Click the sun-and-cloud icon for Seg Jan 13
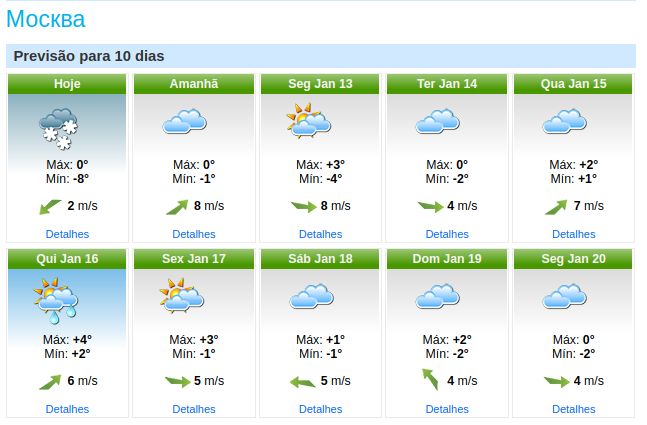 point(309,120)
